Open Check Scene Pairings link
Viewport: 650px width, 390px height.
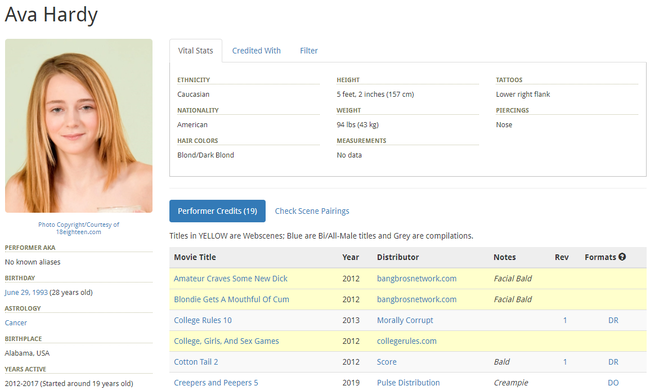click(312, 211)
